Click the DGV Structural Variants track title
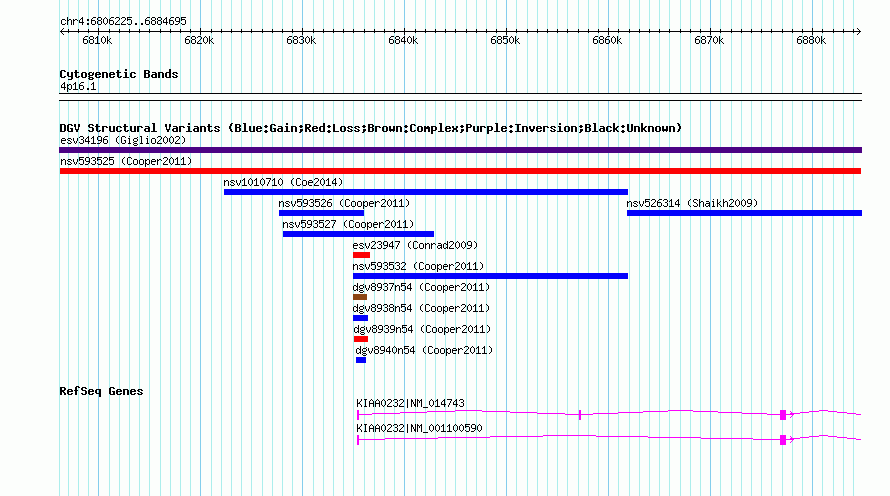Screen dimensions: 890x496 click(371, 128)
